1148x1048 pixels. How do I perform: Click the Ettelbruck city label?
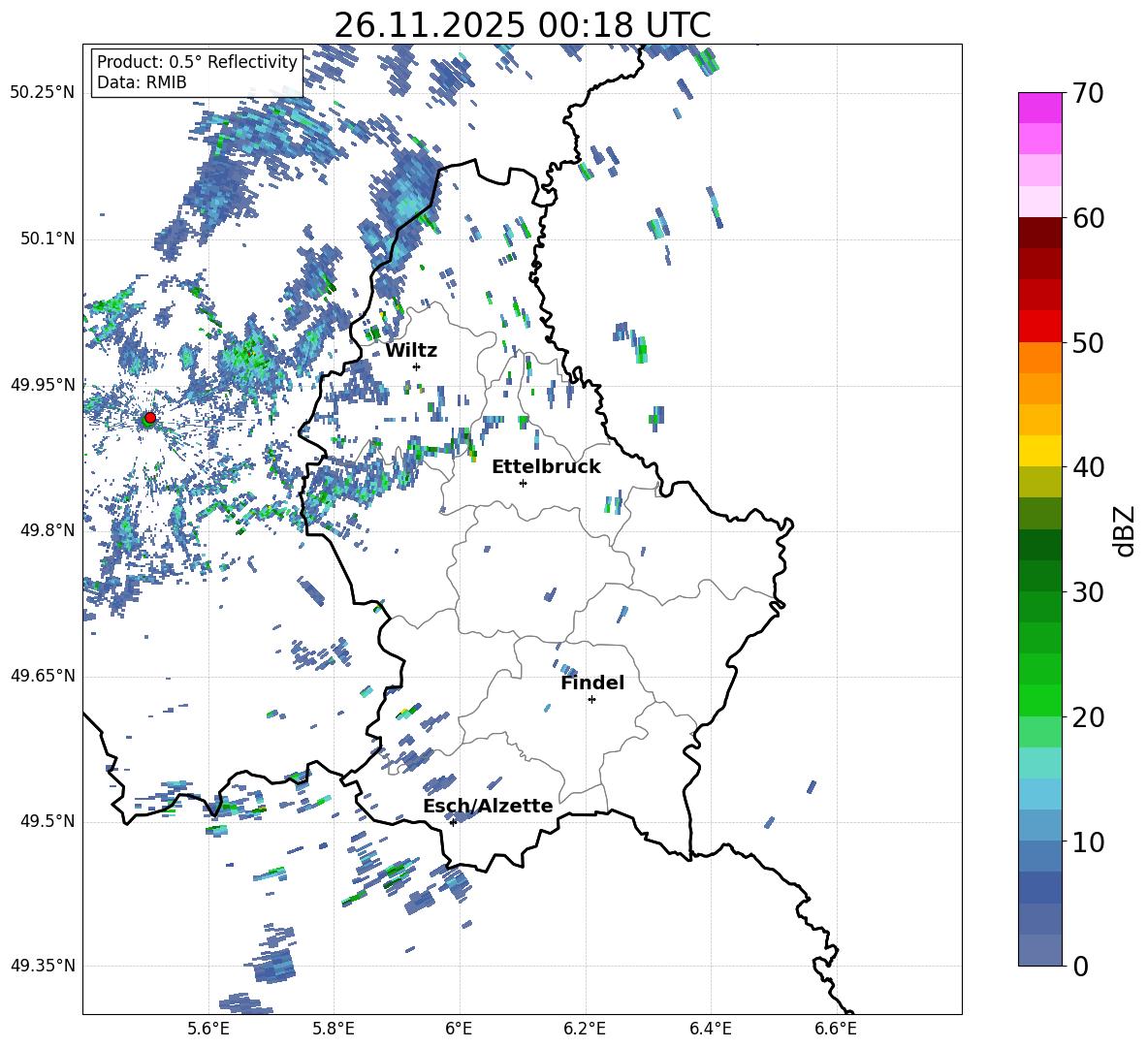point(546,467)
